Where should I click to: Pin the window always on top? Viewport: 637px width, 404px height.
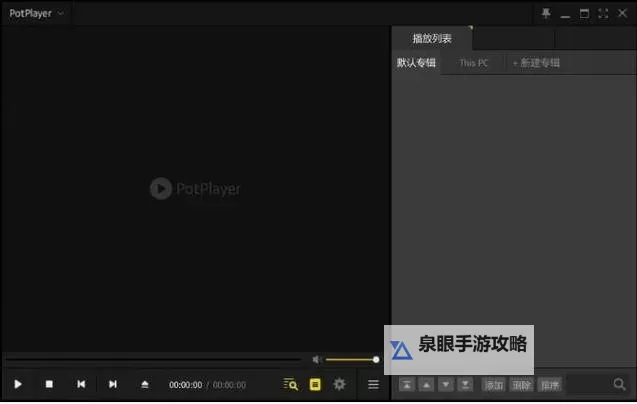[546, 13]
